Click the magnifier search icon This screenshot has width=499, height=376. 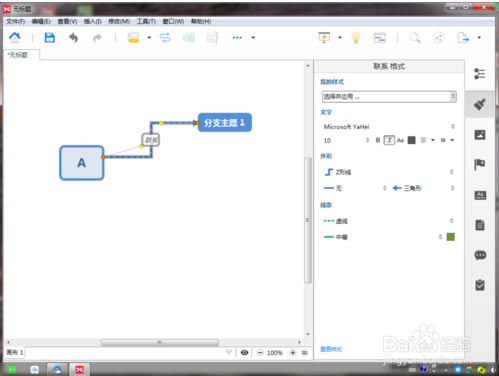415,37
